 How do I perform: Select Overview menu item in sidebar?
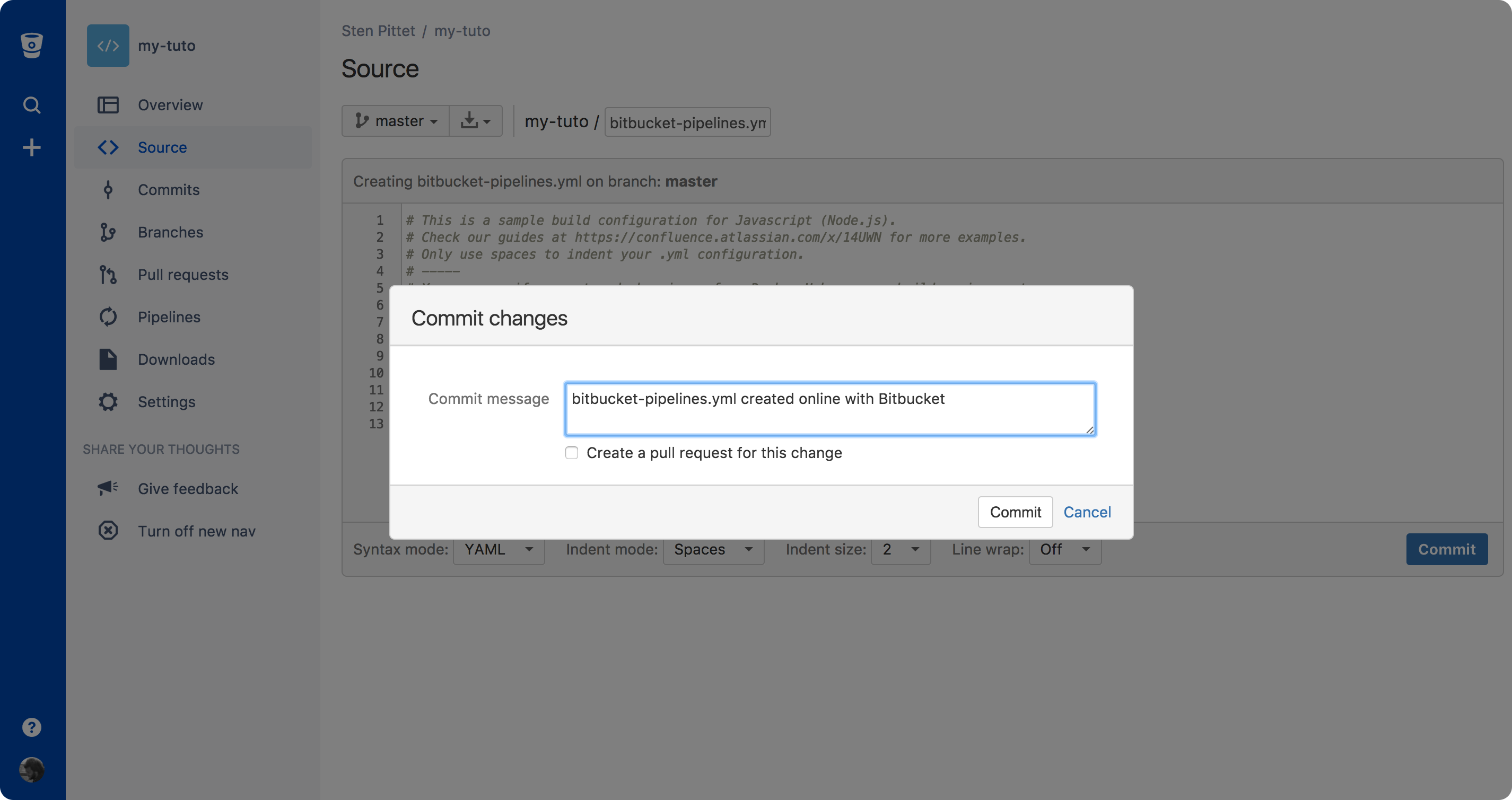170,103
